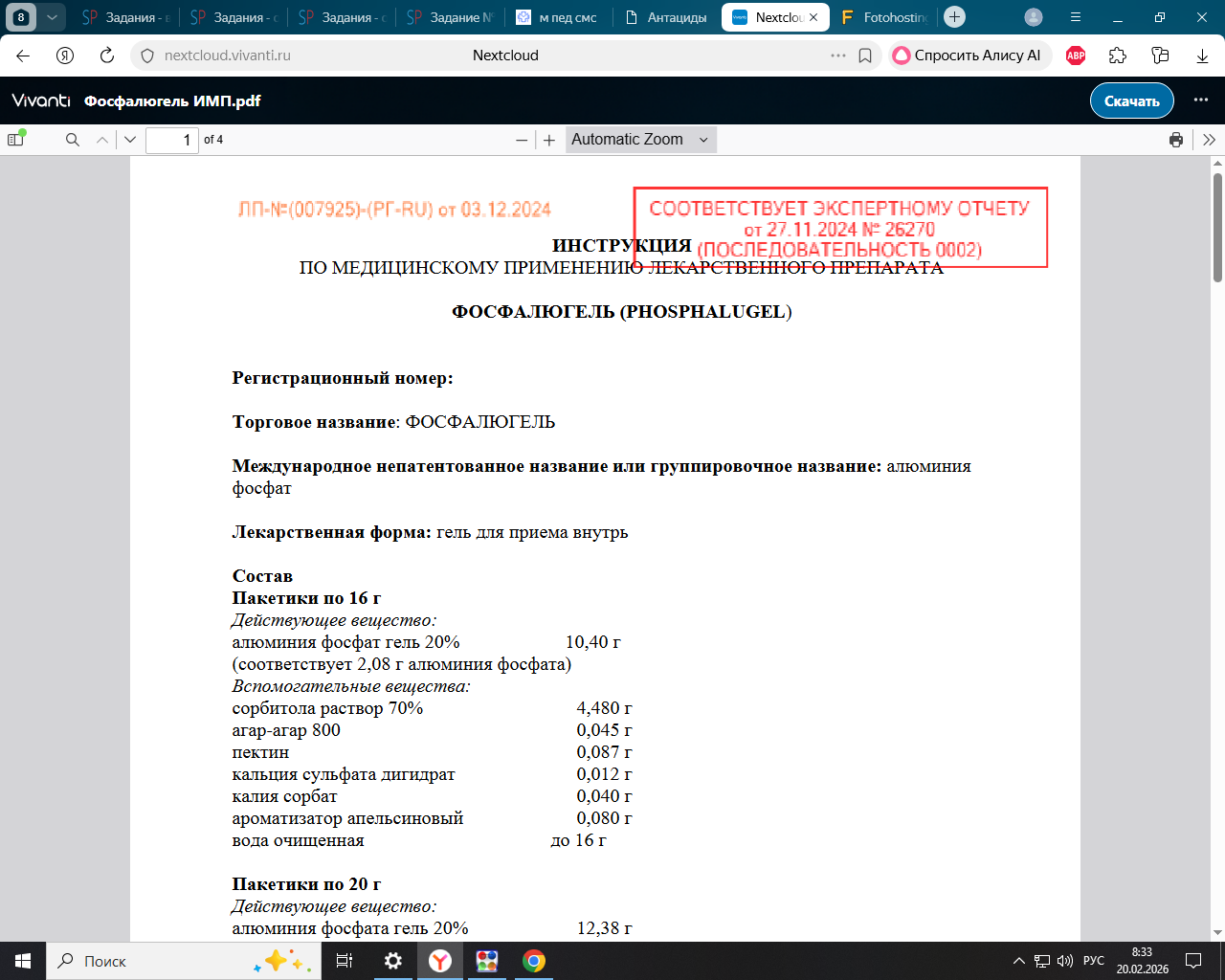Go to the previous PDF page
Image resolution: width=1225 pixels, height=980 pixels.
(102, 140)
